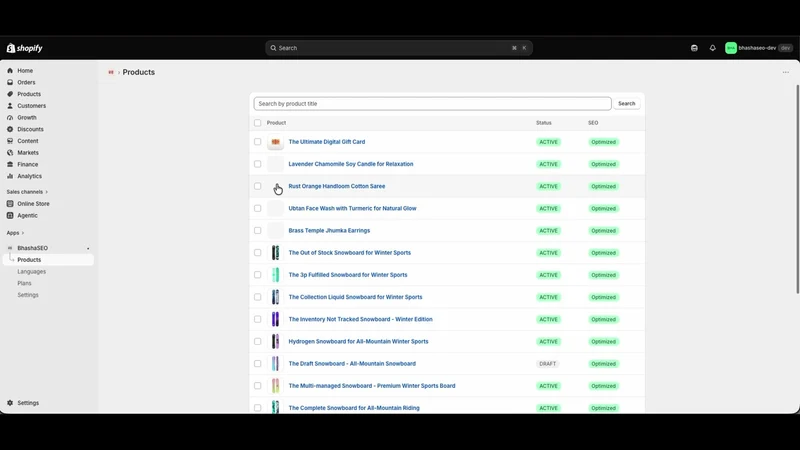
Task: Click DRAFT badge on Draft Snowboard row
Action: 547,364
